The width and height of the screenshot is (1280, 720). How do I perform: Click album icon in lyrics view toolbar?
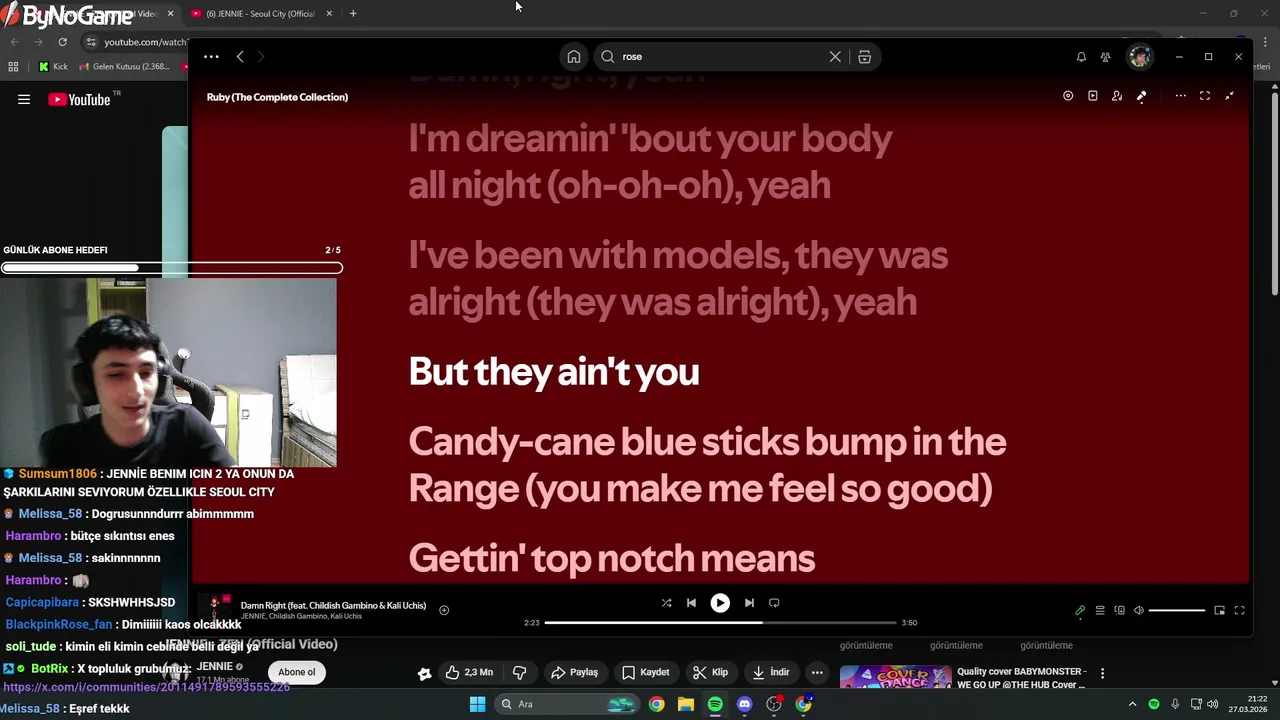[1068, 96]
